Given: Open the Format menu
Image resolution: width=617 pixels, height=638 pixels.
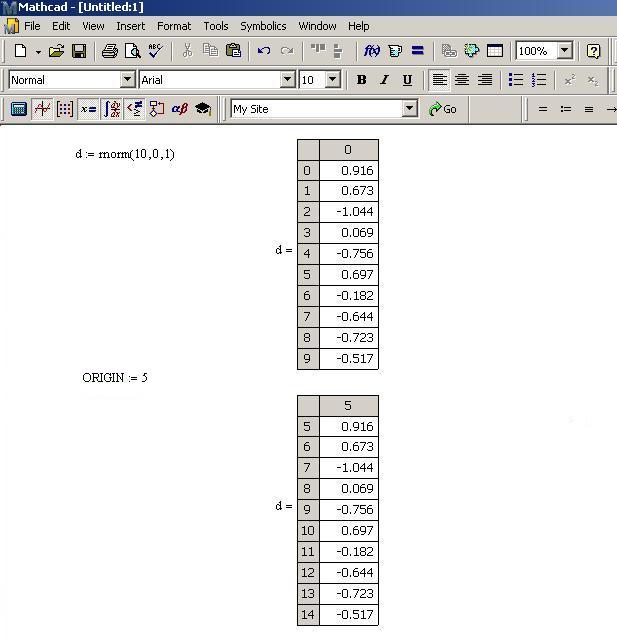Looking at the screenshot, I should click(174, 26).
